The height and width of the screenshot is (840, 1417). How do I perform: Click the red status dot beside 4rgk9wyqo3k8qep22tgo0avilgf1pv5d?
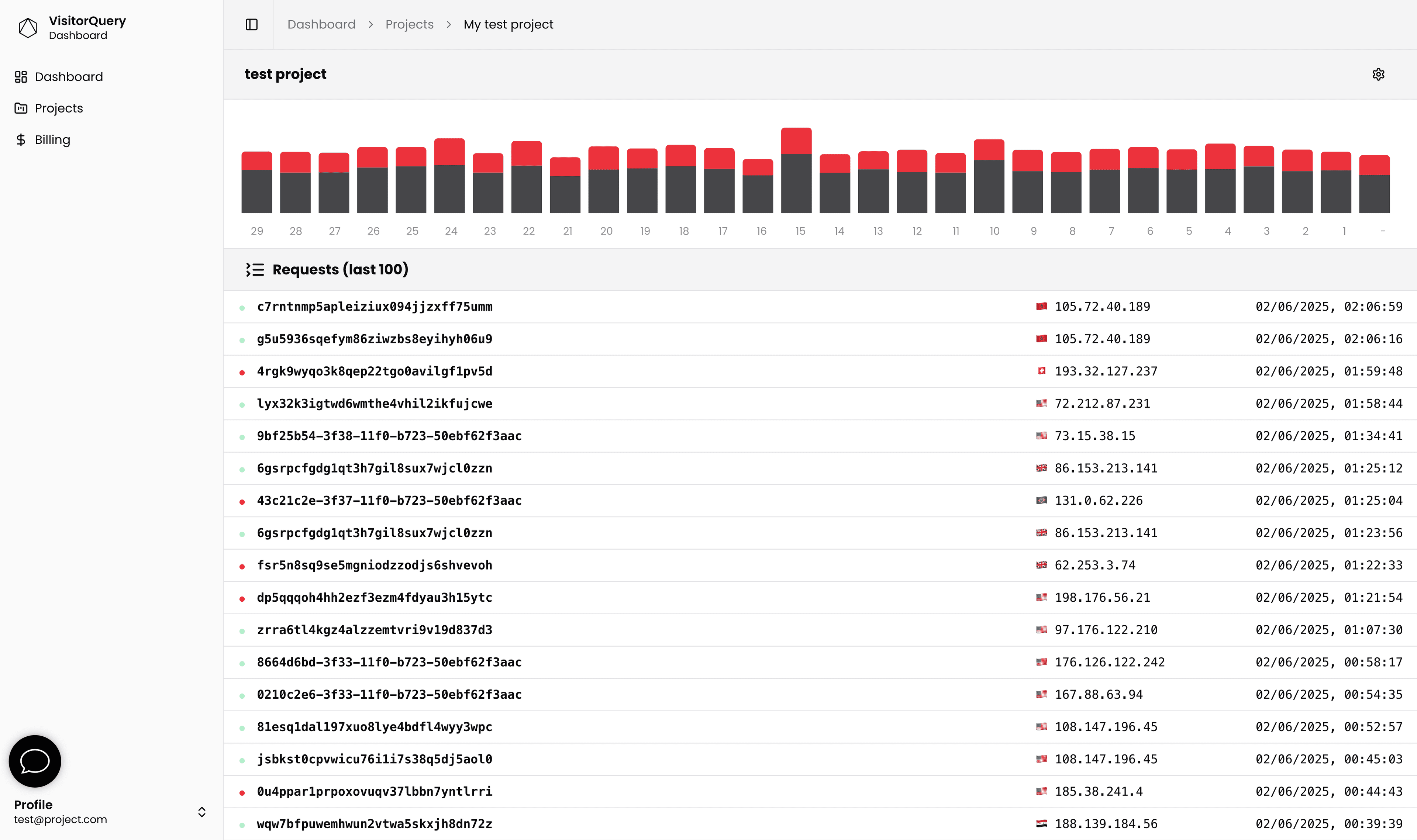point(243,372)
